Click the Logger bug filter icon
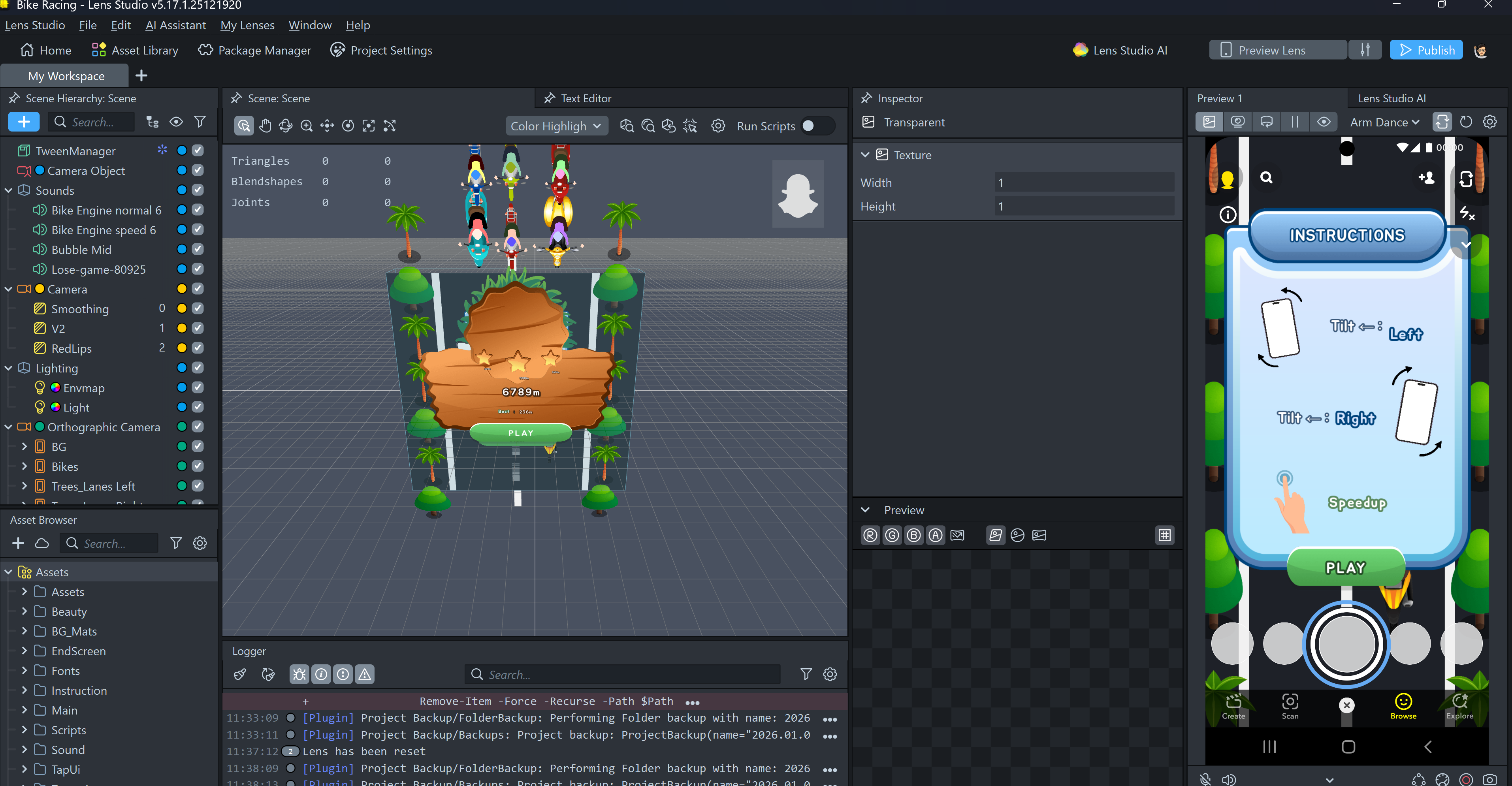Screen dimensions: 1512x786 pos(299,675)
